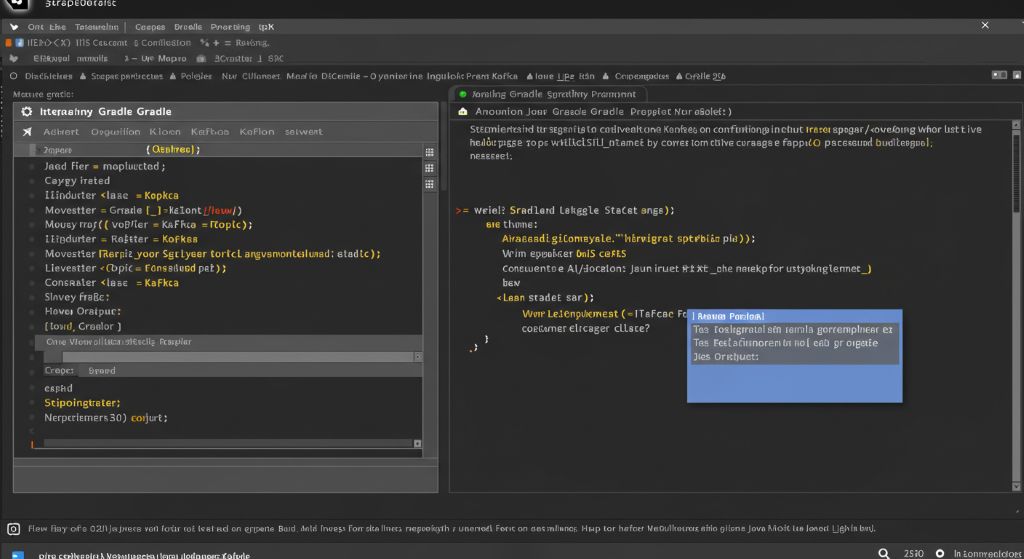Click the pin icon left of Adhert

click(27, 132)
